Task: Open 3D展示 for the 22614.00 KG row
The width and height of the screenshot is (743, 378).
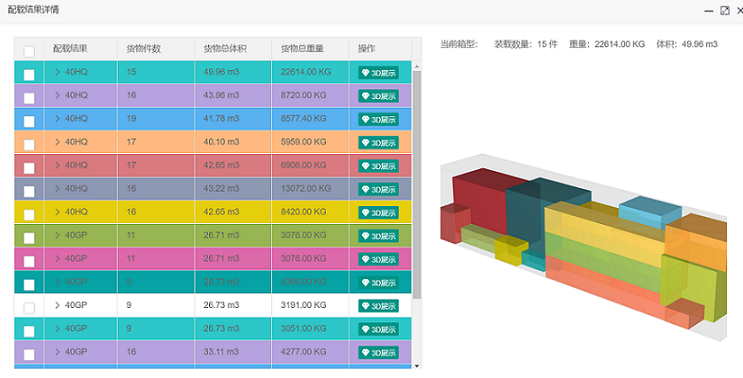Action: [x=378, y=73]
